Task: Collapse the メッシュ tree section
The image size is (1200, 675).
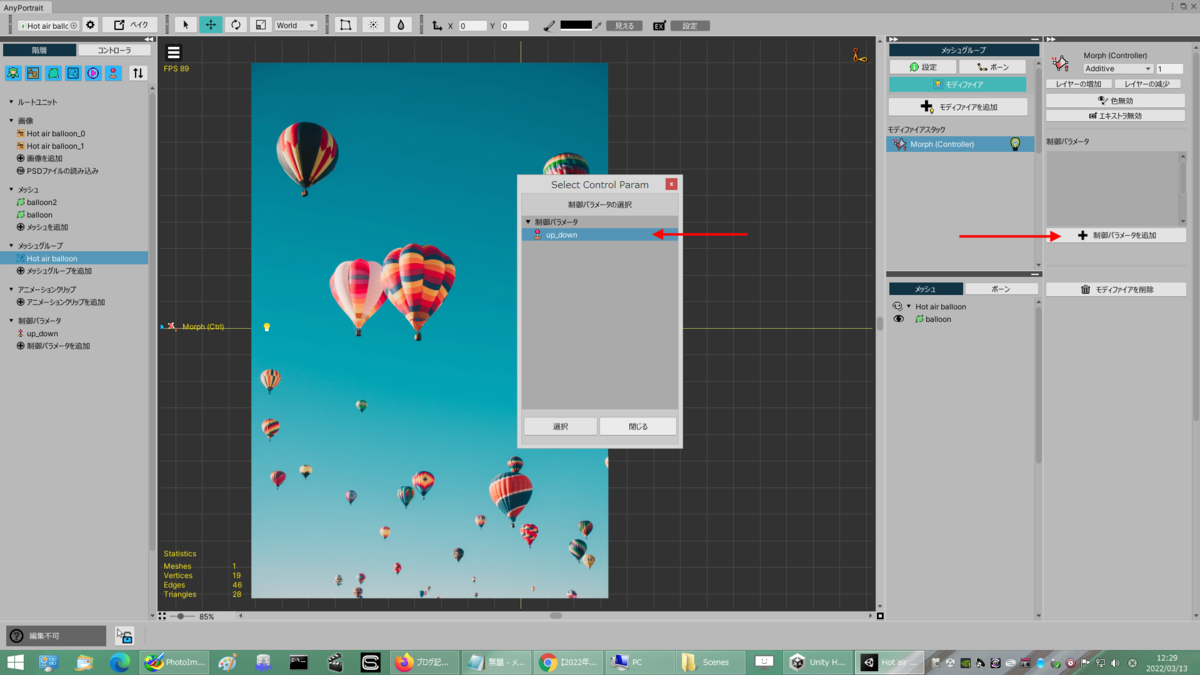Action: (x=12, y=190)
